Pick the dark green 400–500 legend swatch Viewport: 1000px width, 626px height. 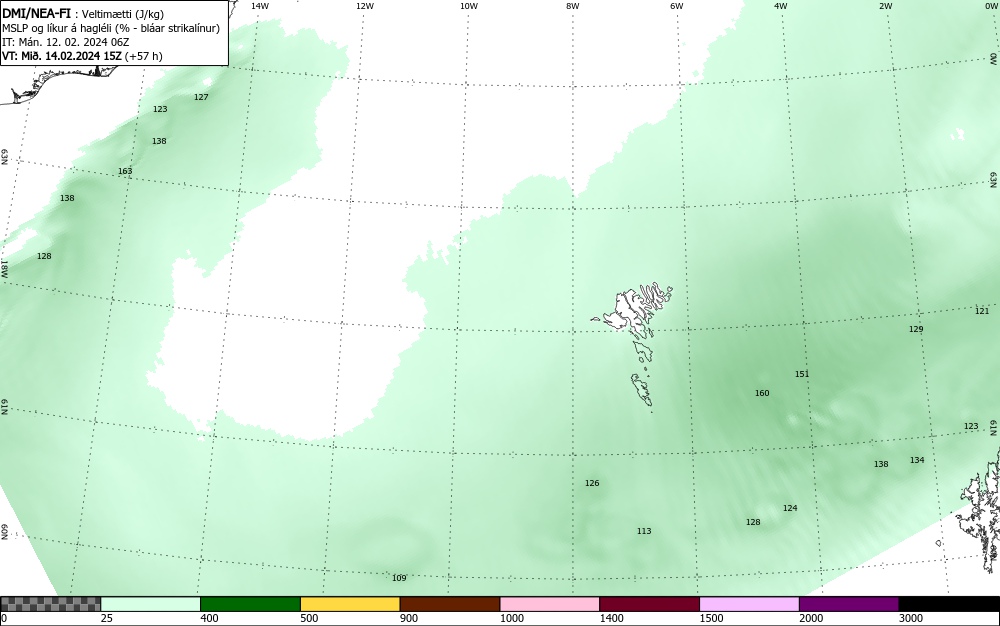click(x=250, y=604)
